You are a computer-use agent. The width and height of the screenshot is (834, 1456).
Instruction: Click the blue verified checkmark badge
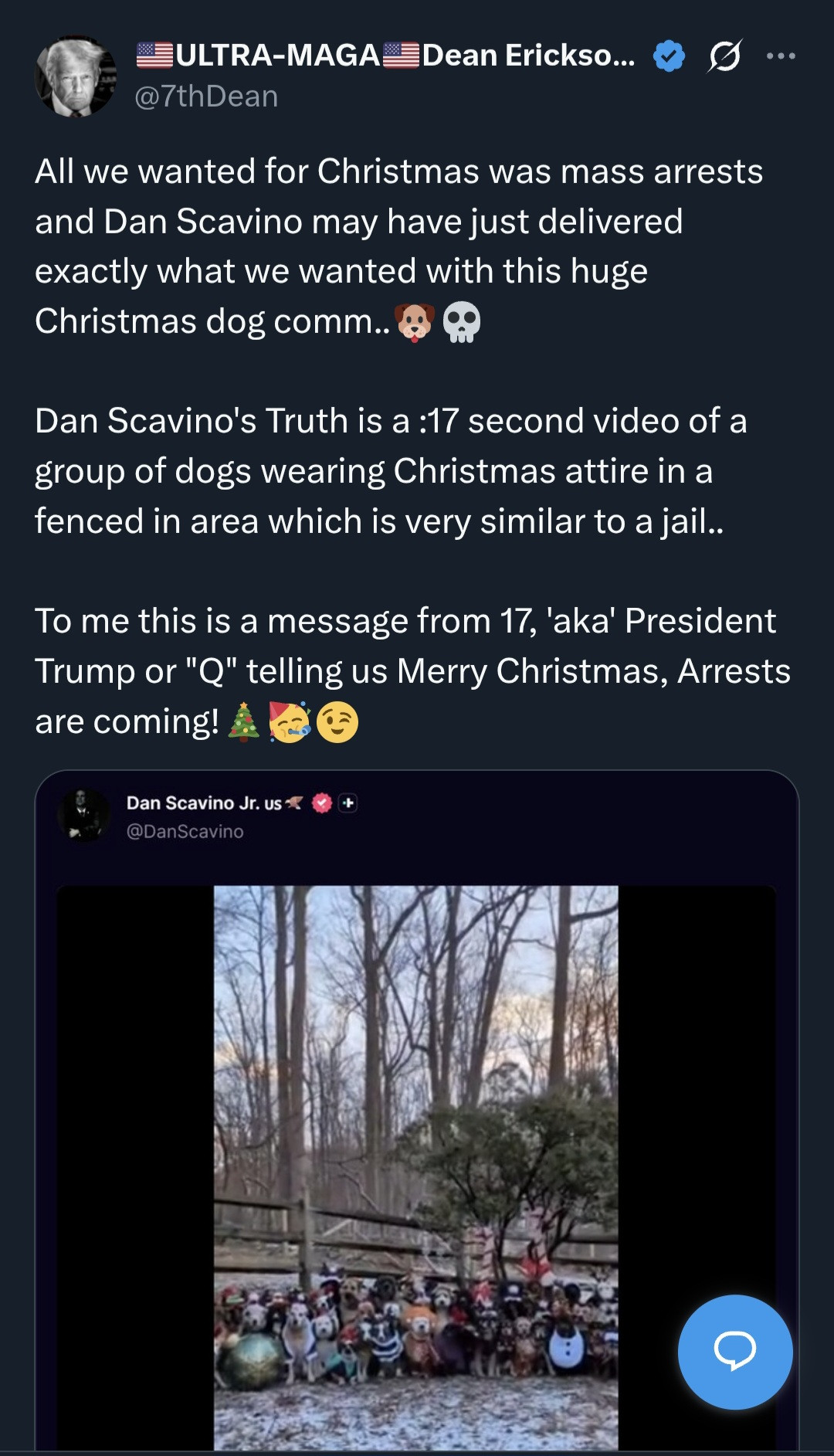pos(669,56)
